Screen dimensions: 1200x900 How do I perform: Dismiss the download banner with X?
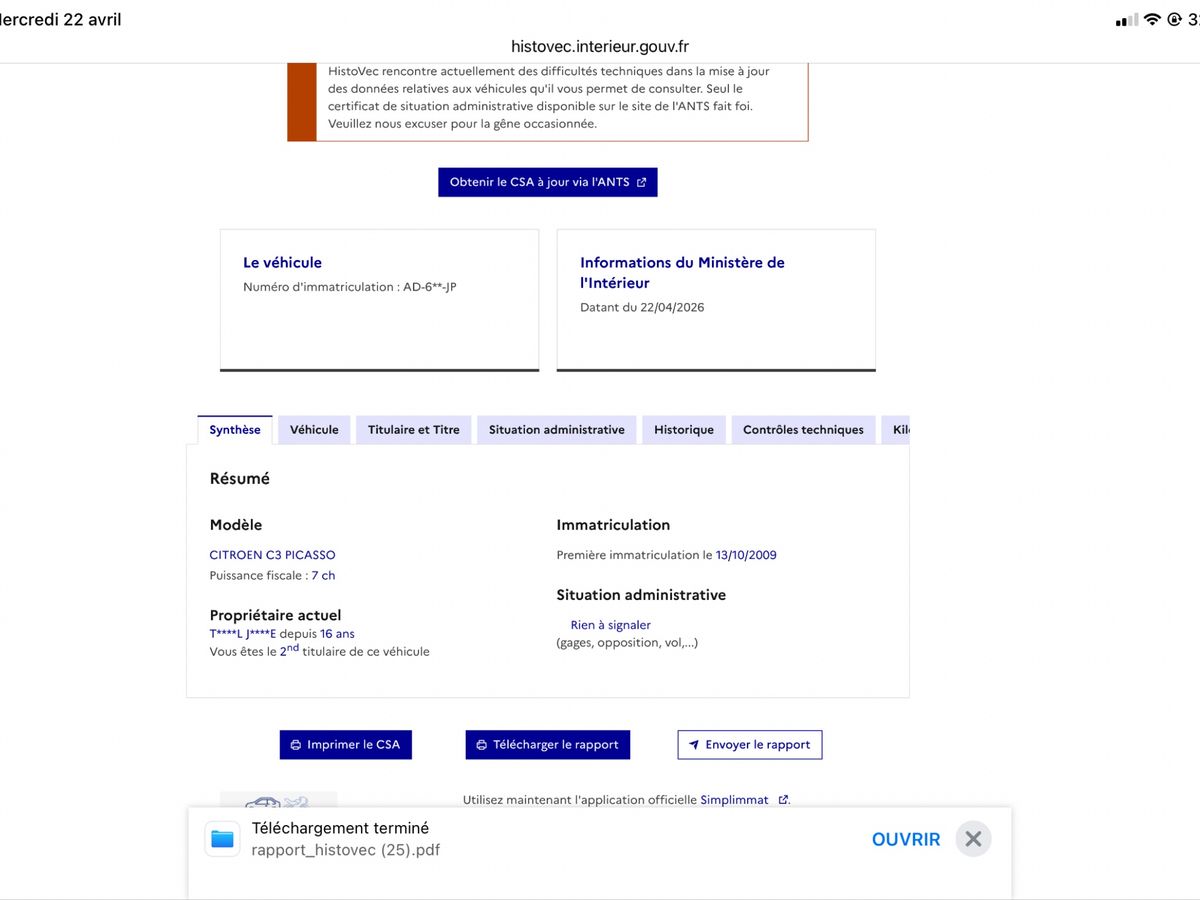tap(973, 839)
